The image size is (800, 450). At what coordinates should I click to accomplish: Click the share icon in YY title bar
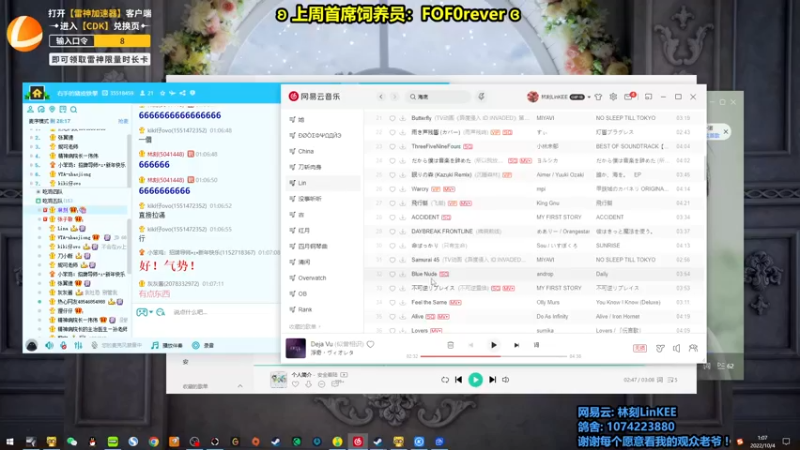182,93
